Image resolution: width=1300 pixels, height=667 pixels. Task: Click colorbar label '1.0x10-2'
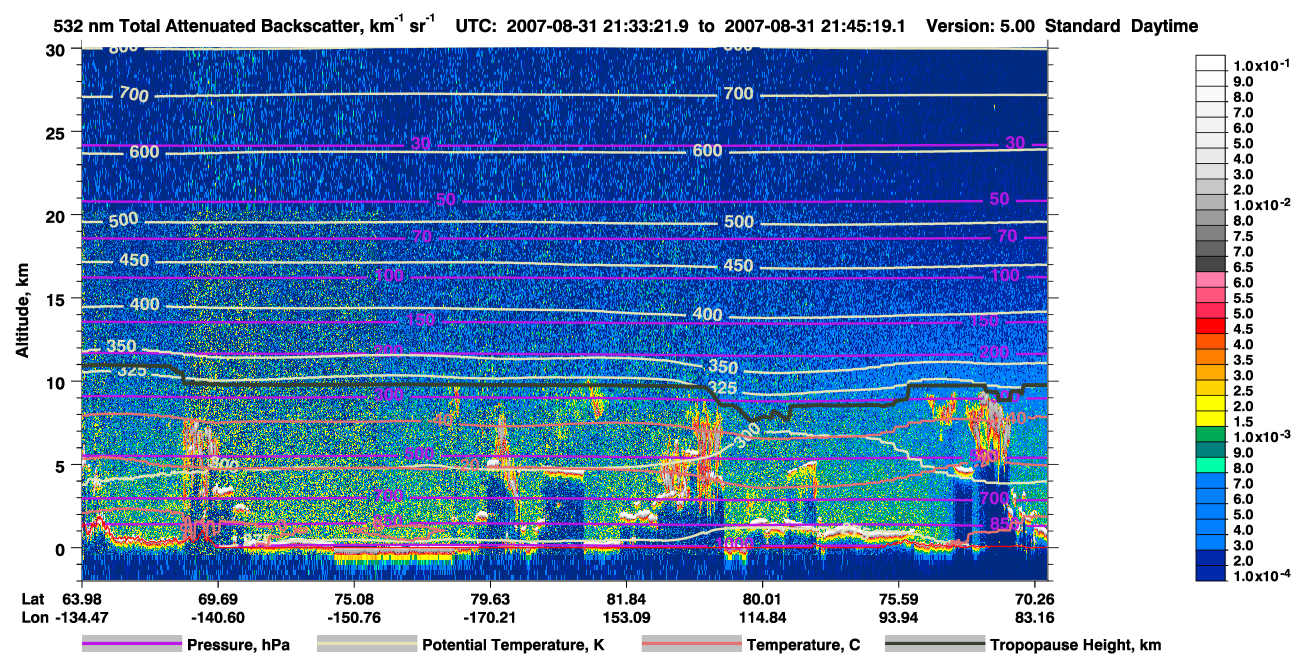click(1262, 203)
